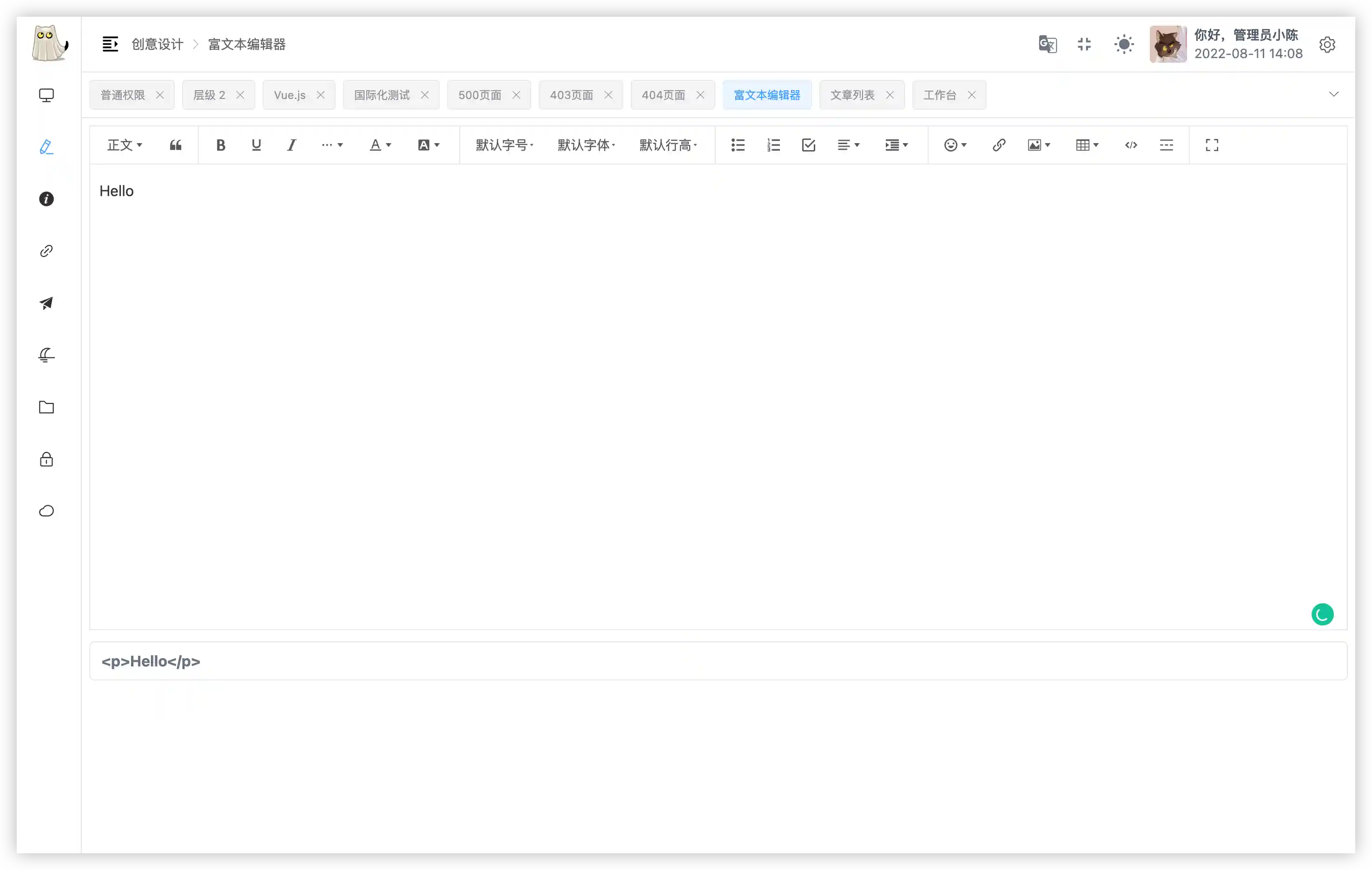This screenshot has height=870, width=1372.
Task: Open the 默认字号 font size dropdown
Action: [x=503, y=145]
